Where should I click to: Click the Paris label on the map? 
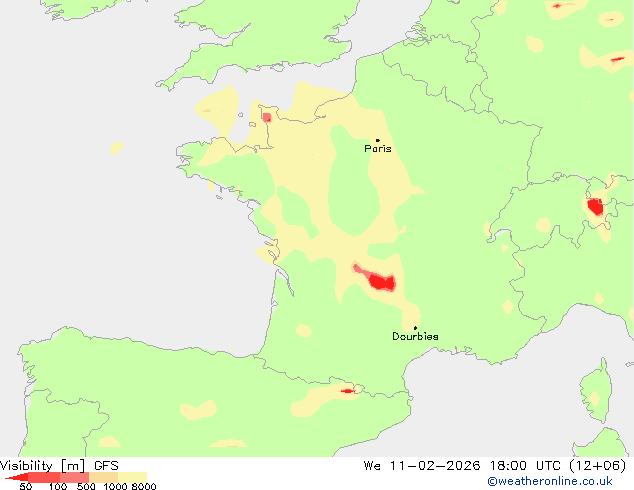coord(378,149)
